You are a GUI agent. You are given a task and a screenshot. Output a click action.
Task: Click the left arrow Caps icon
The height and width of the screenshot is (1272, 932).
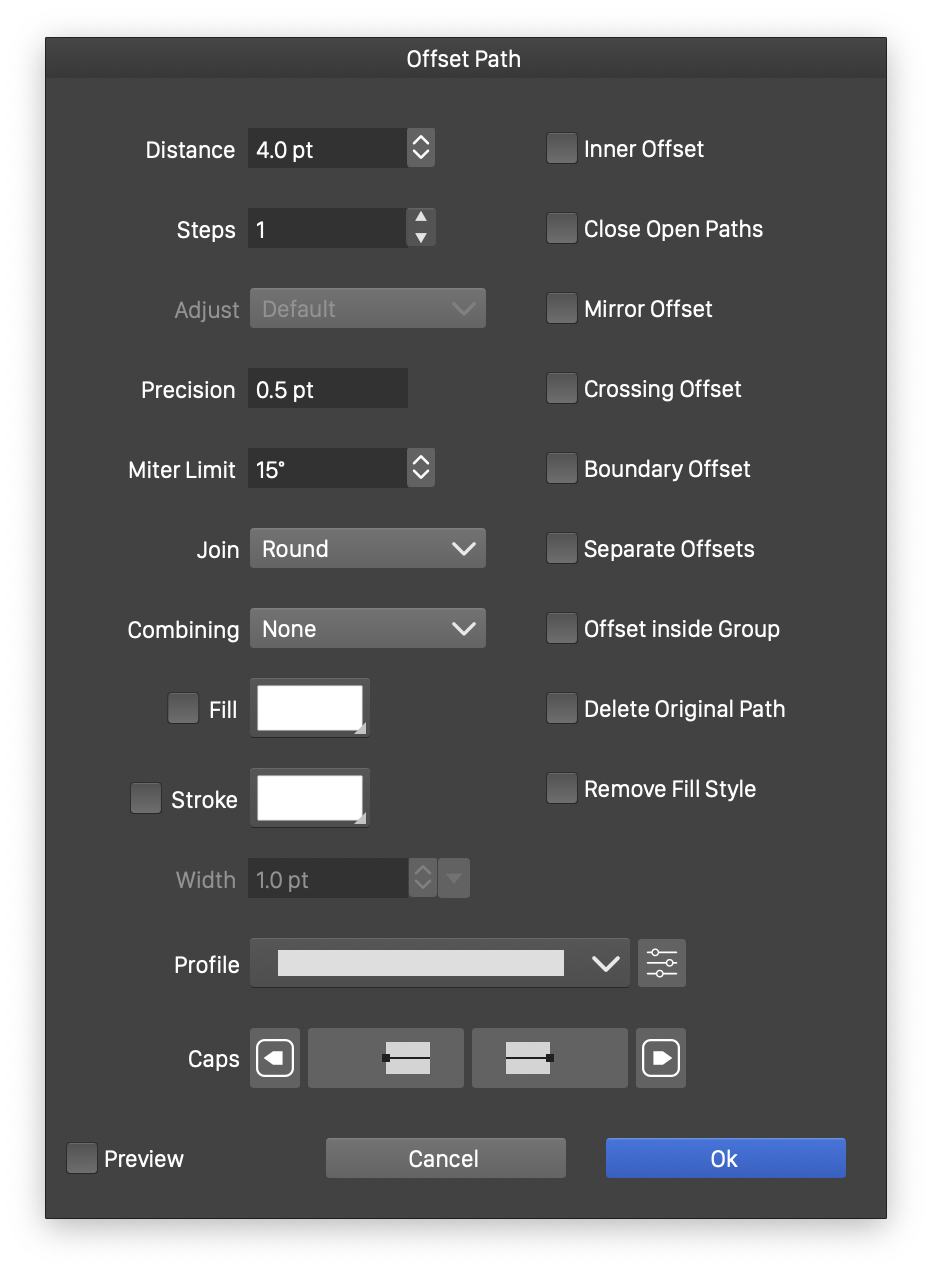(274, 1058)
